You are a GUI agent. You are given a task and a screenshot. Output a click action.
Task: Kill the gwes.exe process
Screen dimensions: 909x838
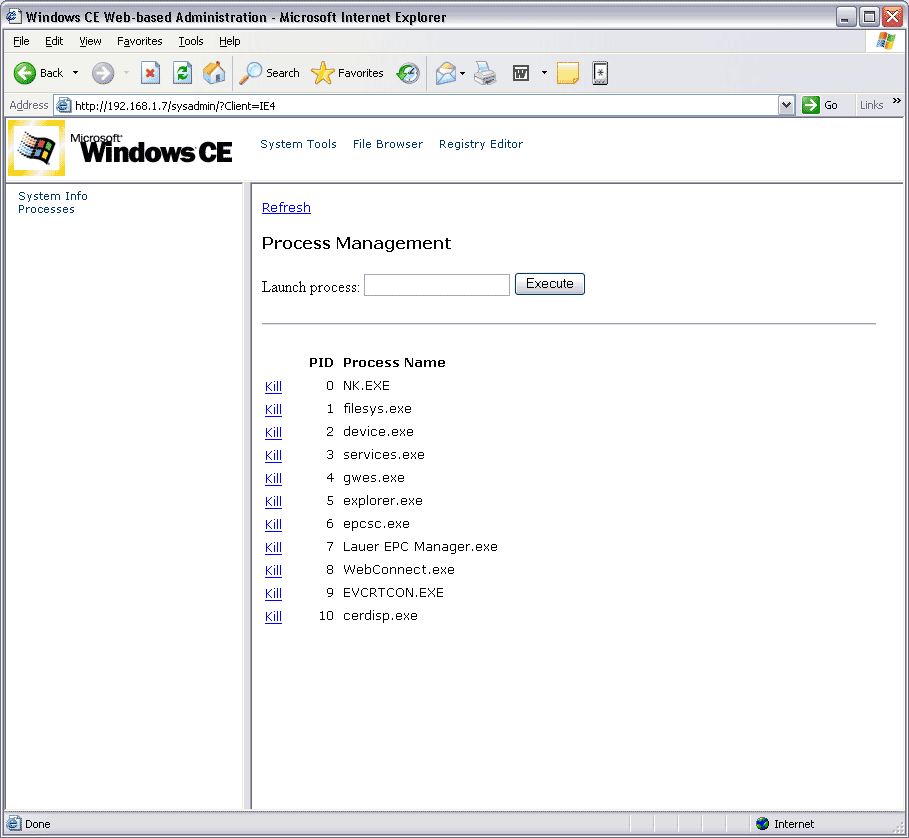coord(273,479)
